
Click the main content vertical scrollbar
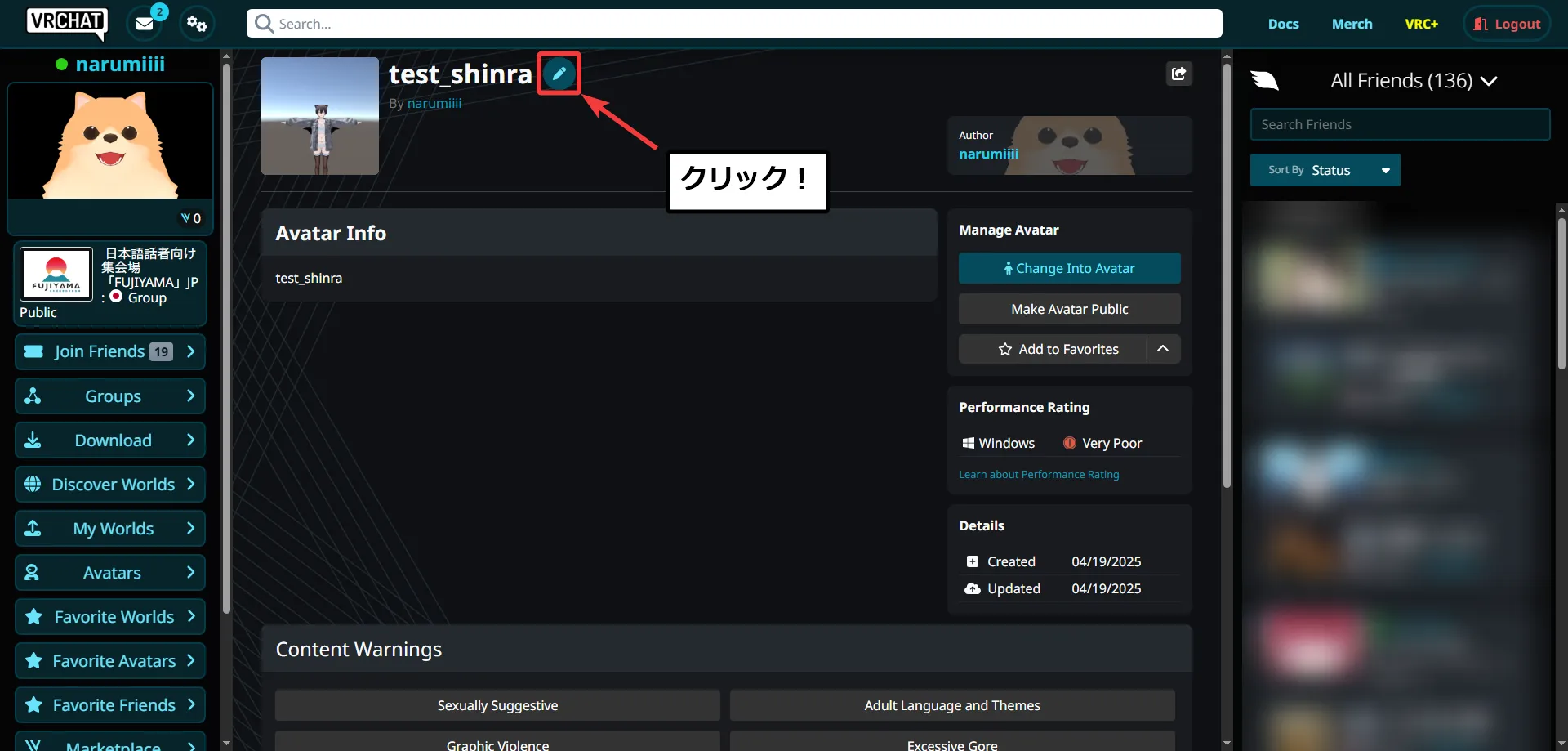point(1227,278)
